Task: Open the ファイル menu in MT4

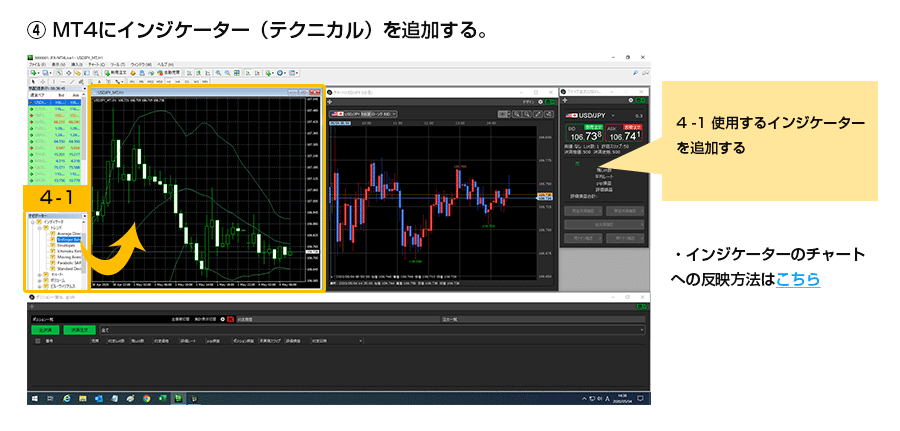Action: pyautogui.click(x=37, y=64)
